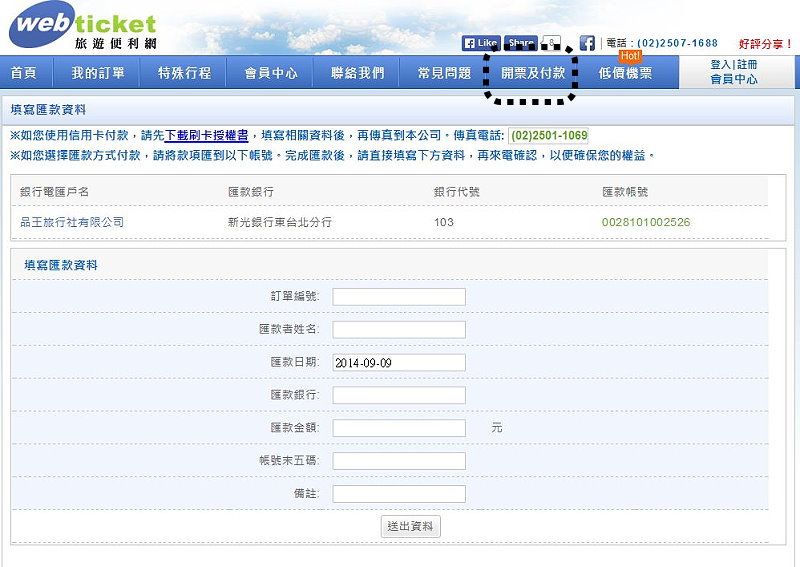Go to 我的訂單 menu item
800x567 pixels.
pyautogui.click(x=97, y=73)
